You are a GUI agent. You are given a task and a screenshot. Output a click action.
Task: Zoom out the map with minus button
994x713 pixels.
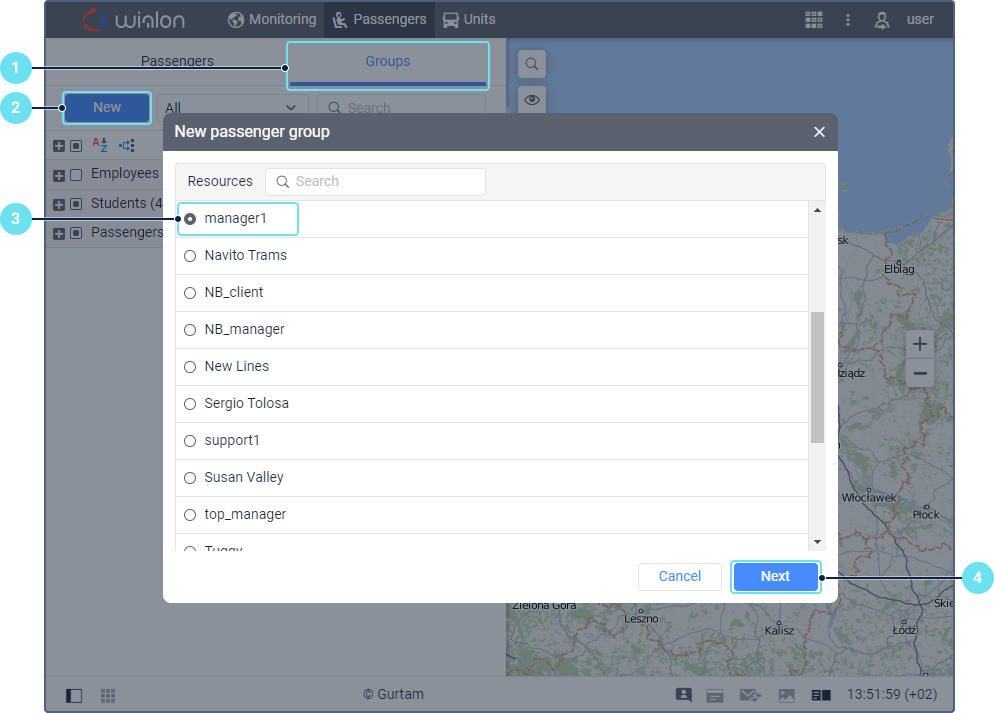920,373
